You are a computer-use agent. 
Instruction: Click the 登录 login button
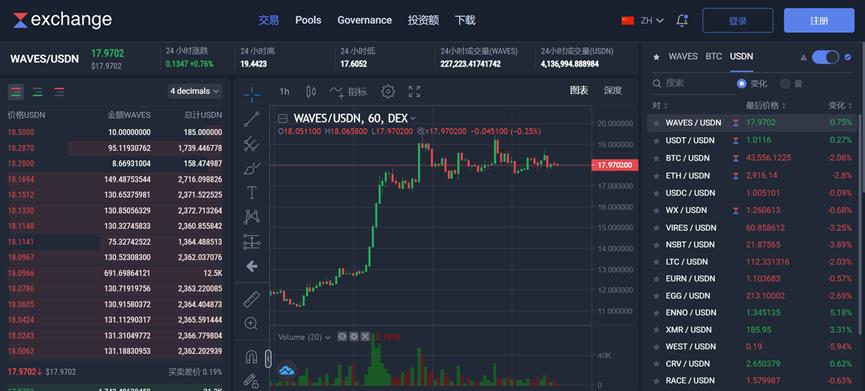pyautogui.click(x=738, y=20)
